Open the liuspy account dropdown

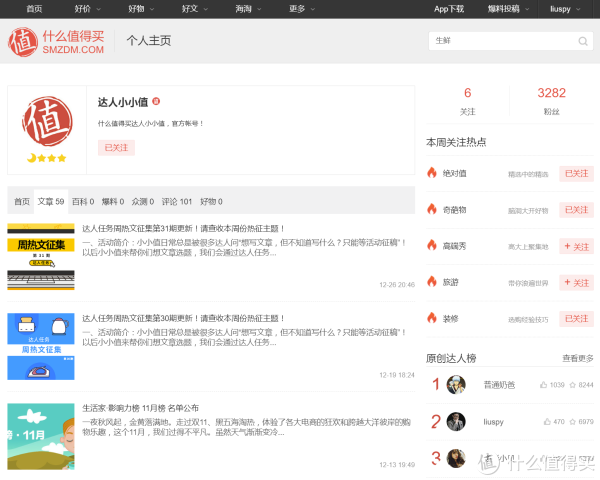point(565,9)
